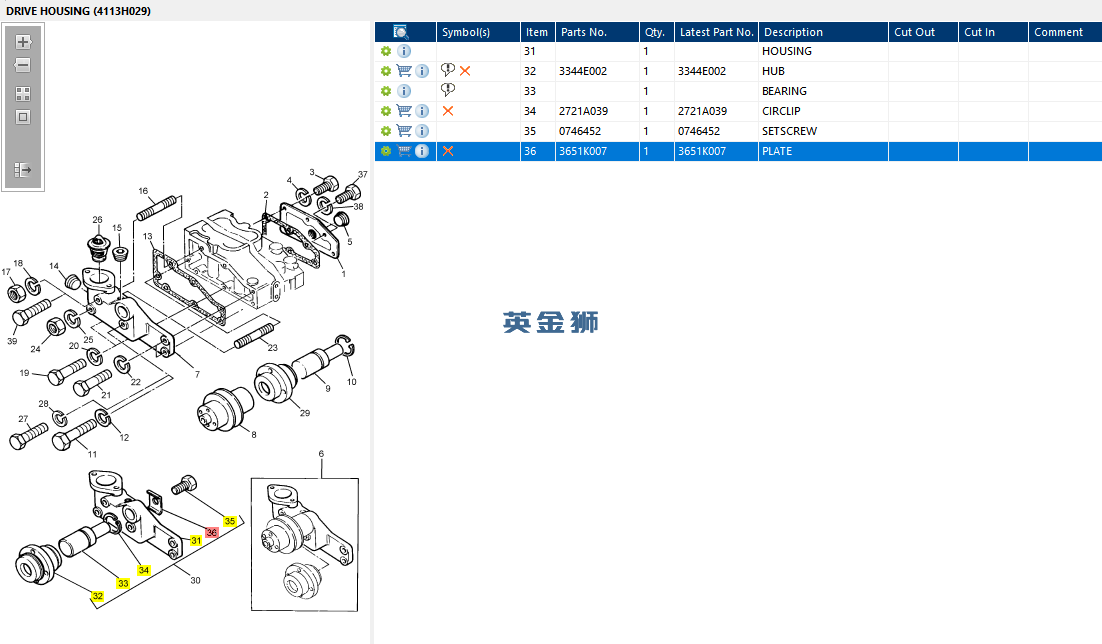Click the Comment column header
1102x644 pixels.
coord(1065,32)
